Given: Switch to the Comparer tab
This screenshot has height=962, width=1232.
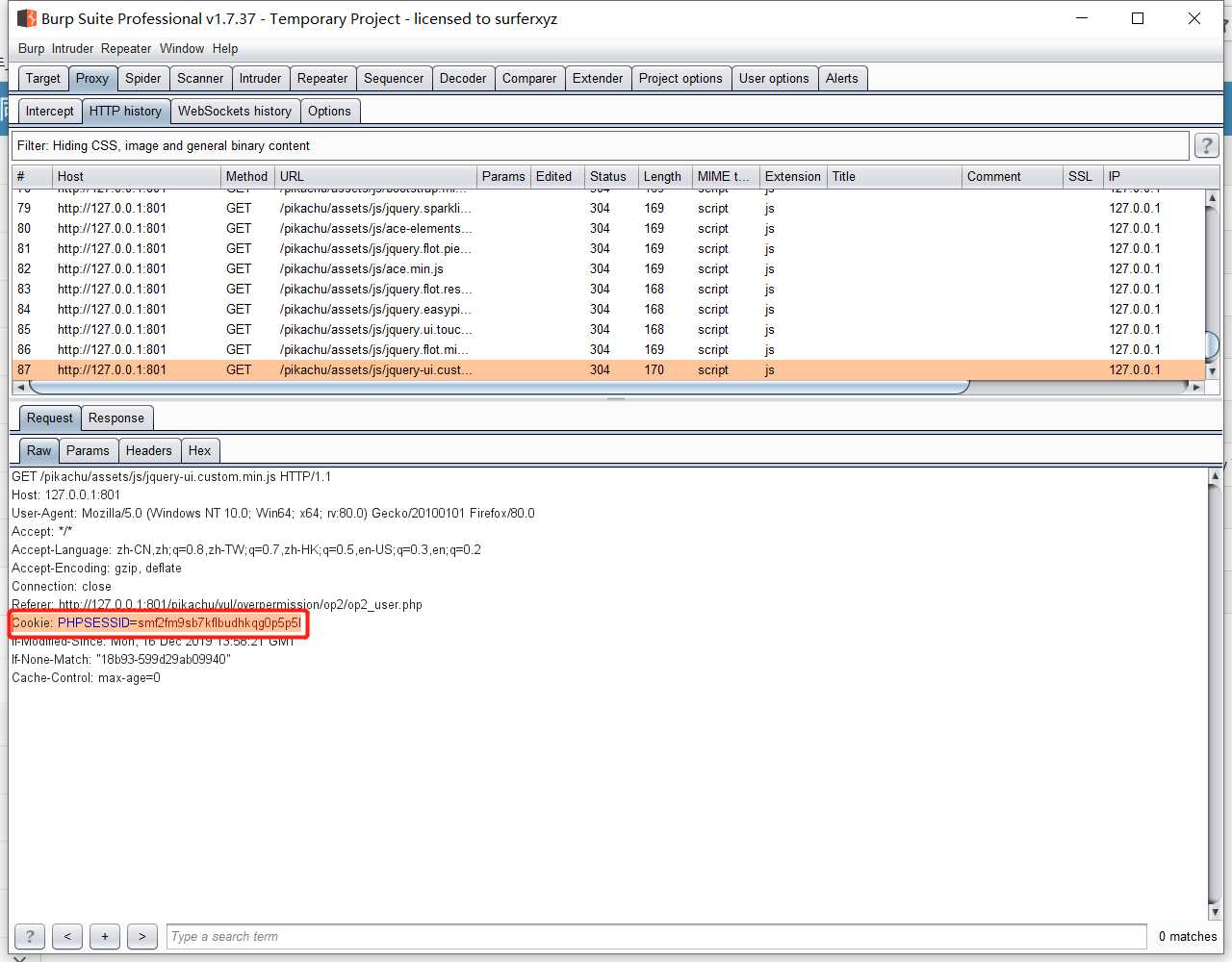Looking at the screenshot, I should pyautogui.click(x=529, y=78).
